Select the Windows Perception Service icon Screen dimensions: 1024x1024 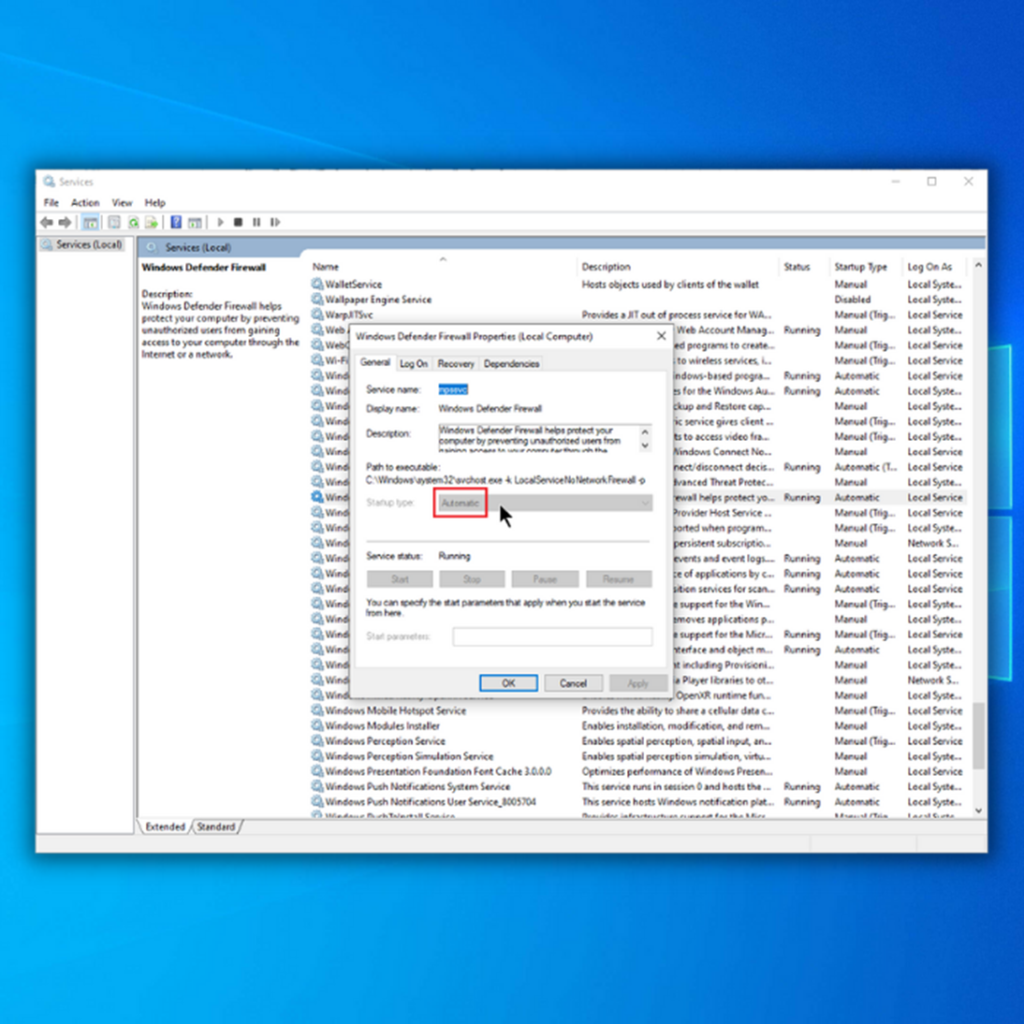point(317,741)
